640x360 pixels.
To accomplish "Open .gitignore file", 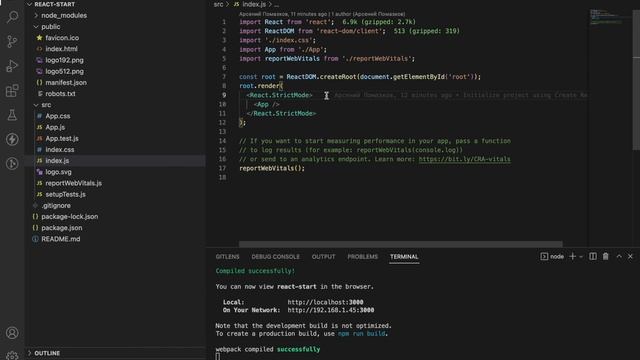I will 56,206.
